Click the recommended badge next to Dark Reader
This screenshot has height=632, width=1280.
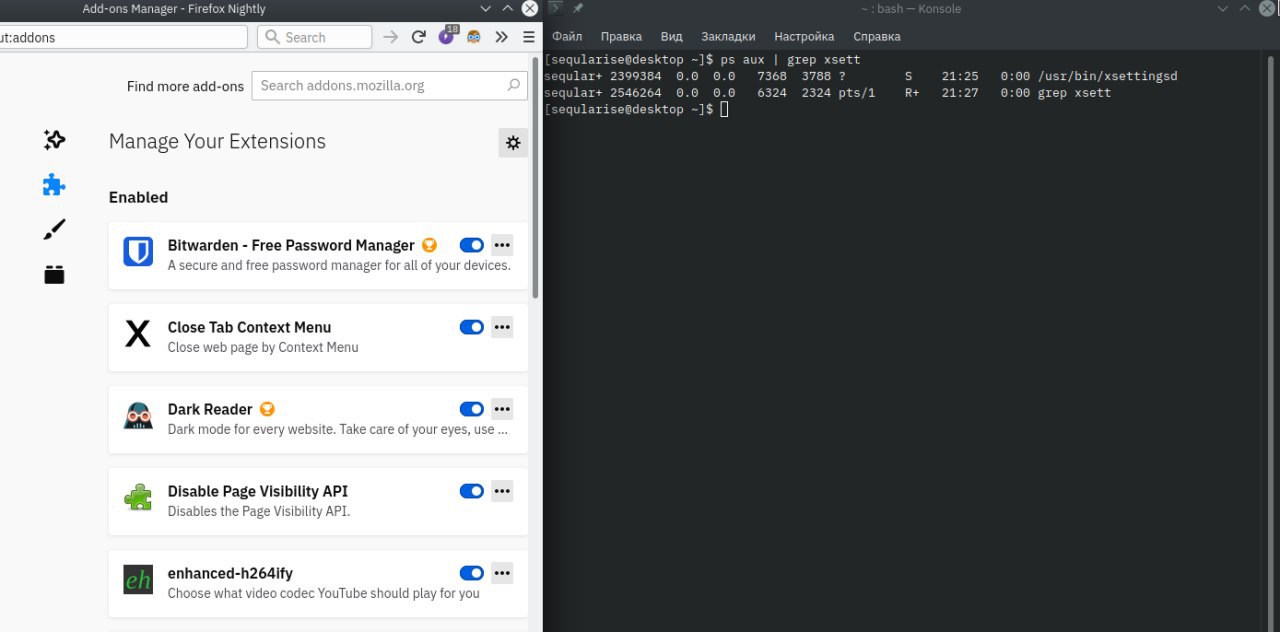pos(267,409)
